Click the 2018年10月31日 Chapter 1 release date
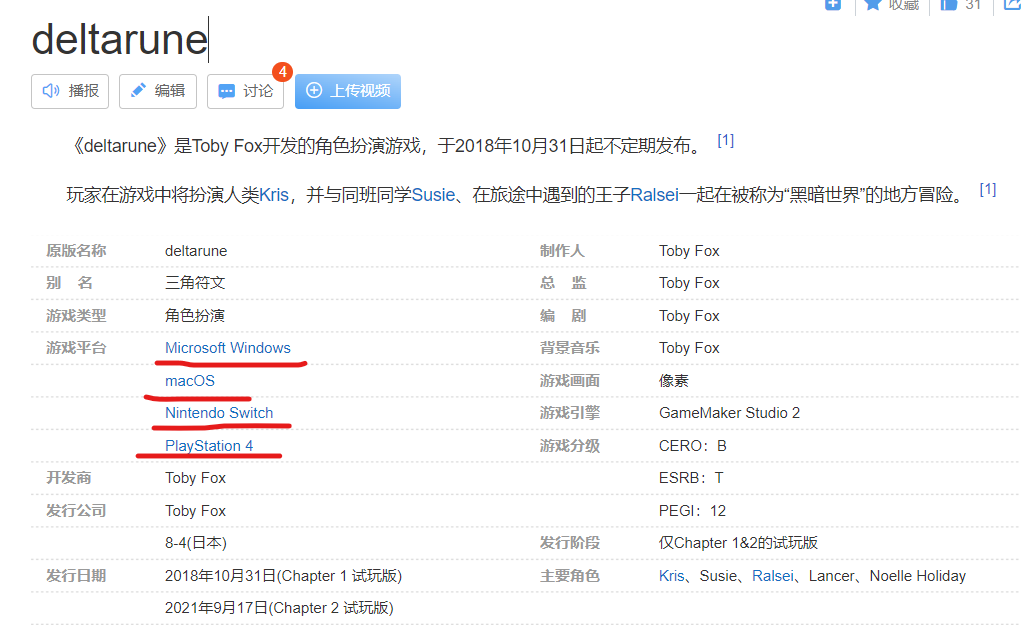 pos(284,576)
